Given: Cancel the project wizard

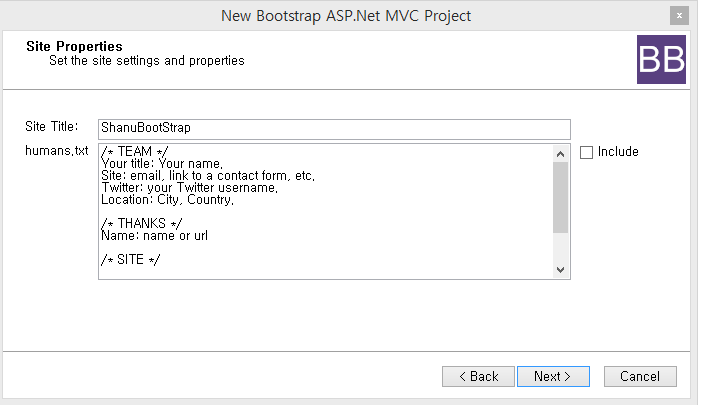Looking at the screenshot, I should [640, 377].
